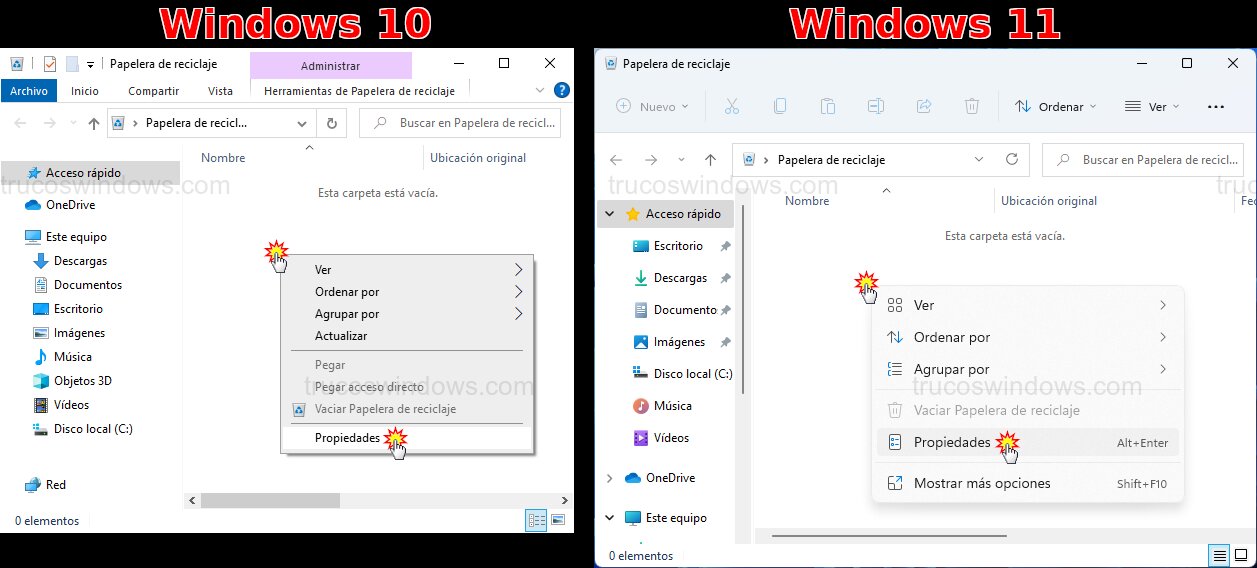The width and height of the screenshot is (1257, 568).
Task: Click search box in Windows 11 explorer
Action: [x=1142, y=159]
